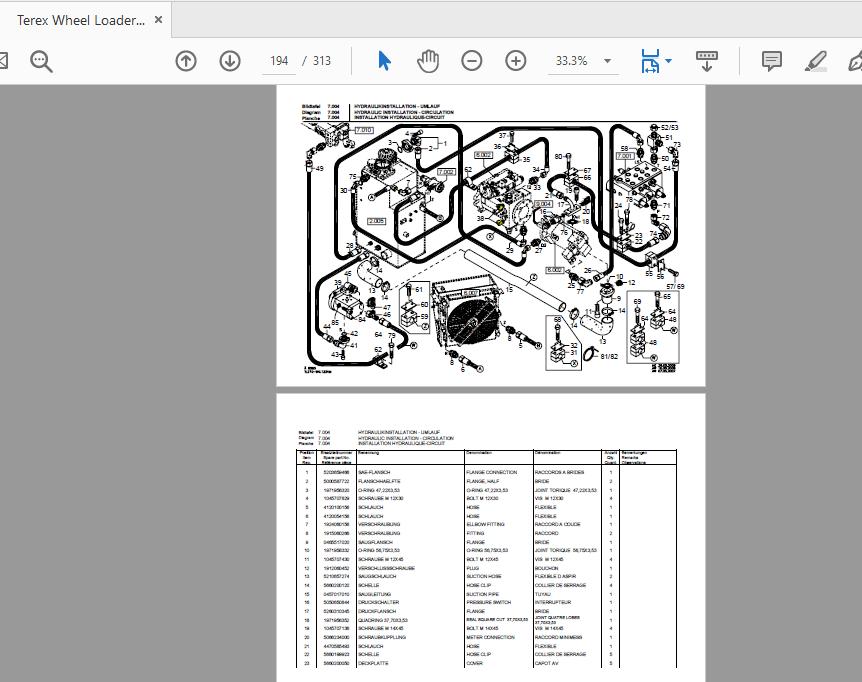The width and height of the screenshot is (862, 682).
Task: Click the page number field showing 194
Action: coord(279,61)
